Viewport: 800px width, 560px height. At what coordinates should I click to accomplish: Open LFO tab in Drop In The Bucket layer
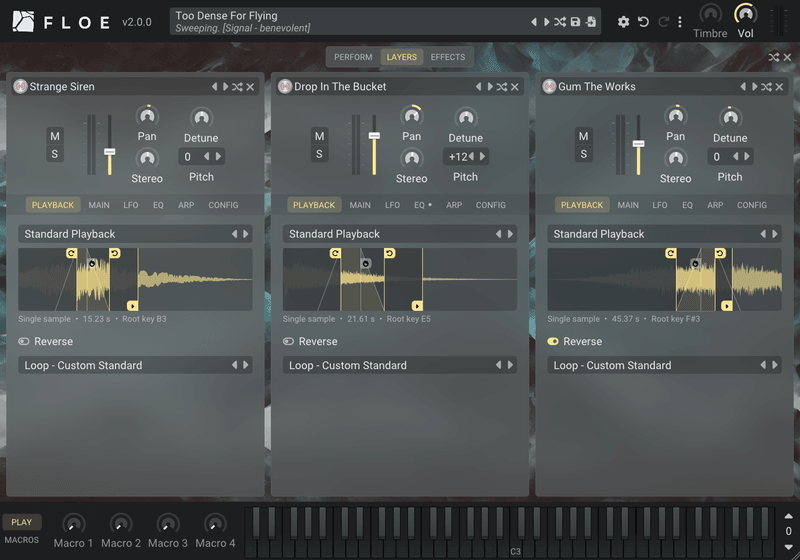pos(392,205)
